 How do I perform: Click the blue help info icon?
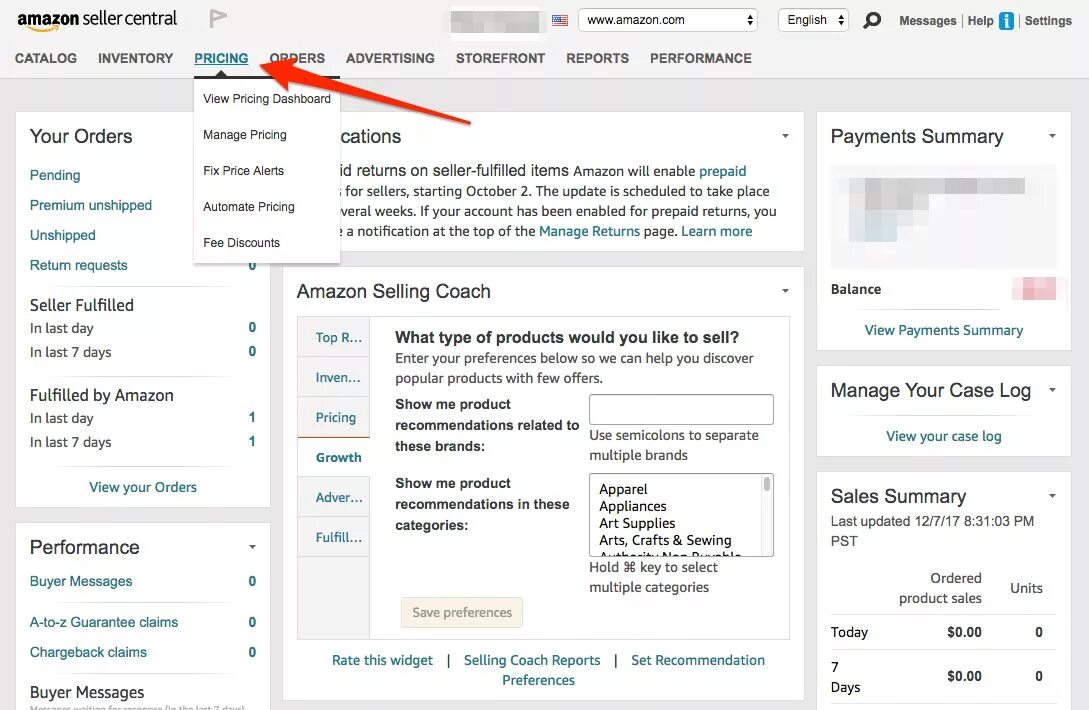click(x=1006, y=21)
